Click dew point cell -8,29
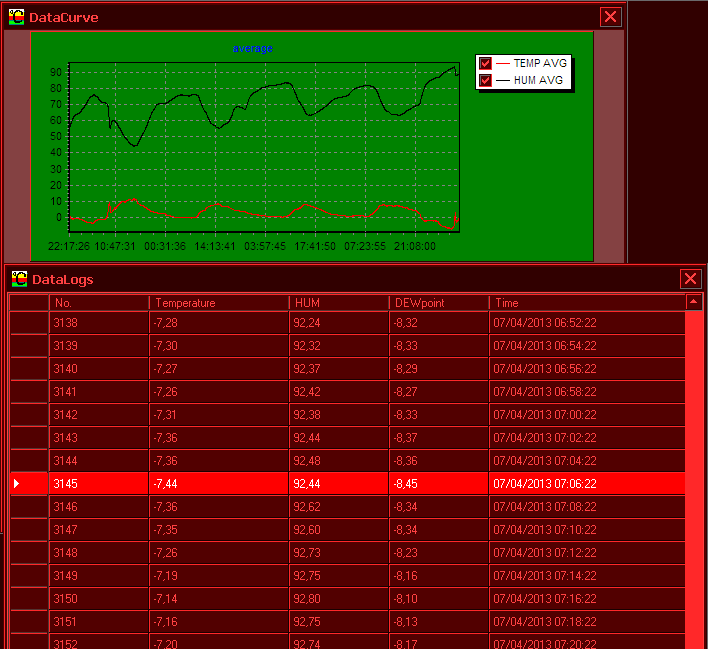The height and width of the screenshot is (649, 708). tap(439, 369)
